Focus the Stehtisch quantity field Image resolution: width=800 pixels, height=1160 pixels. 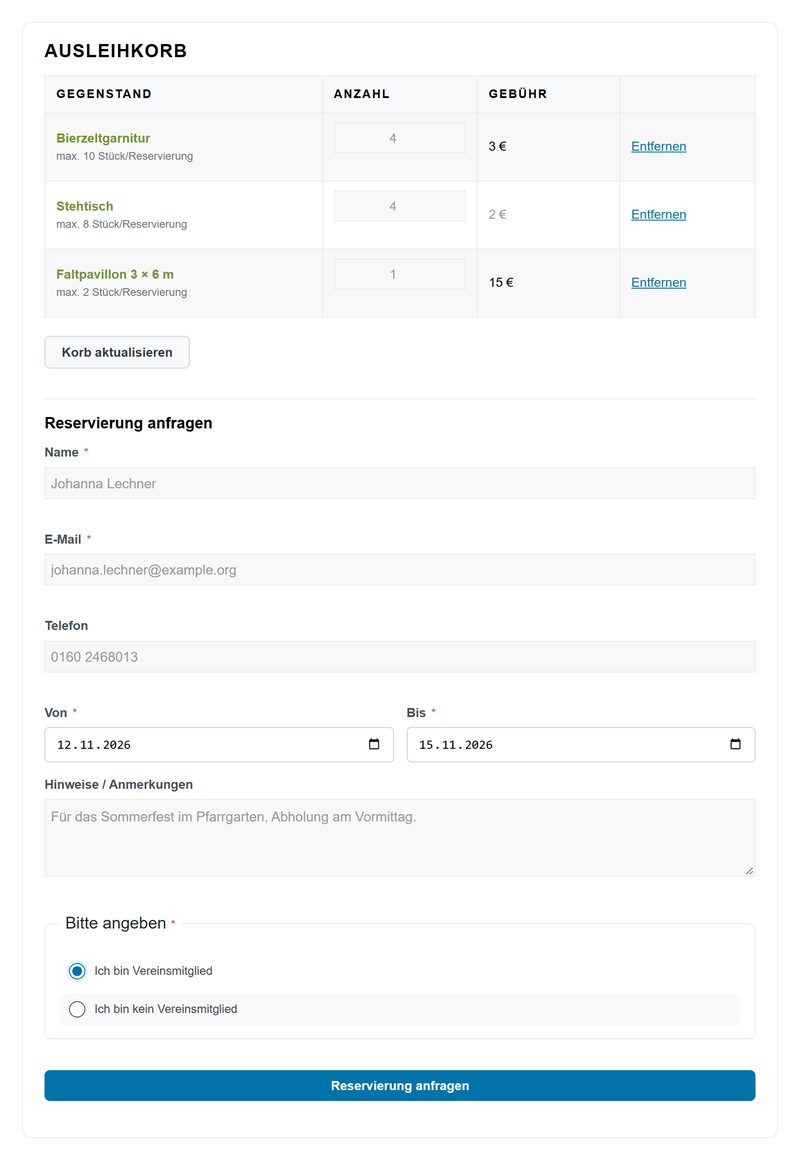400,206
